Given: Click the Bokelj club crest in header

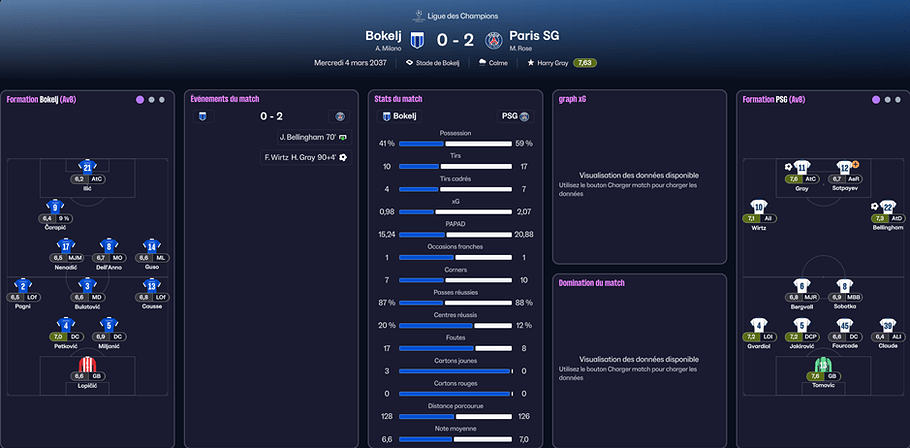Looking at the screenshot, I should 418,40.
